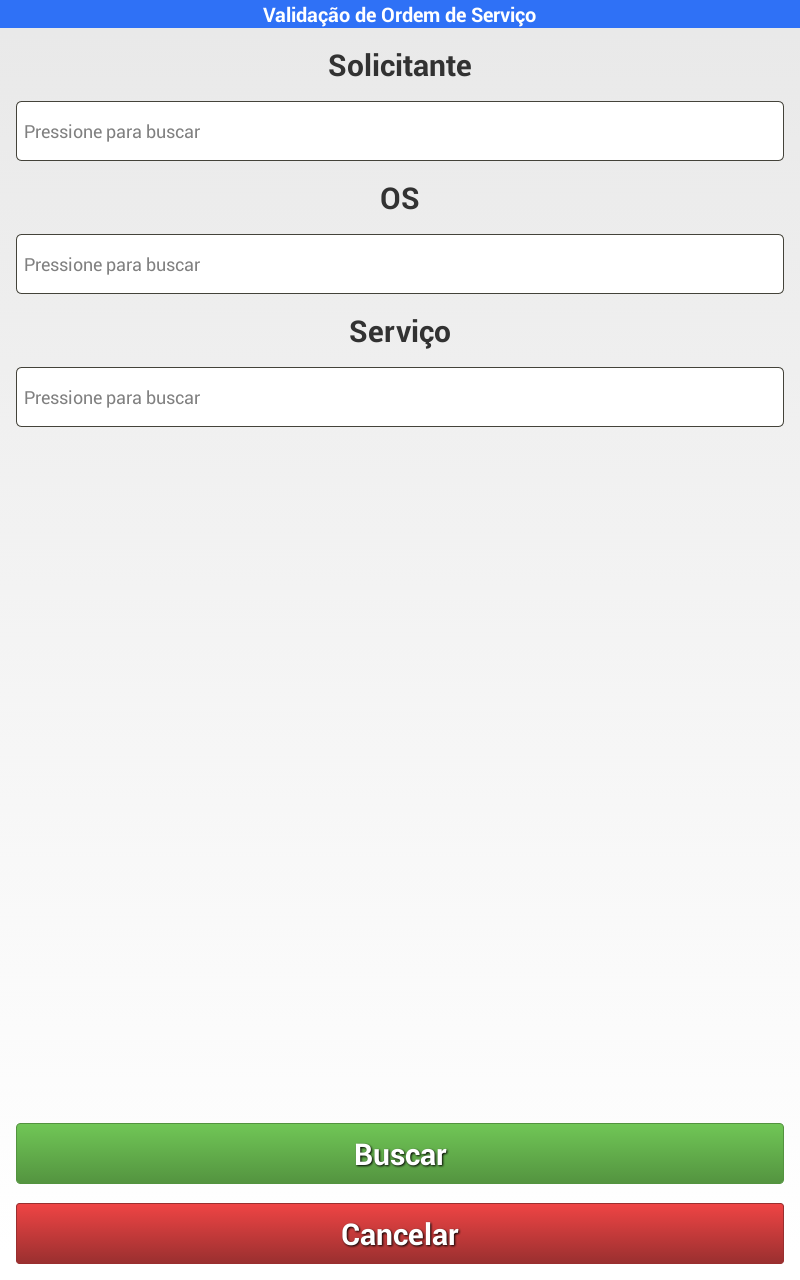Click the Validação de Ordem de Serviço title
This screenshot has height=1280, width=800.
click(400, 15)
